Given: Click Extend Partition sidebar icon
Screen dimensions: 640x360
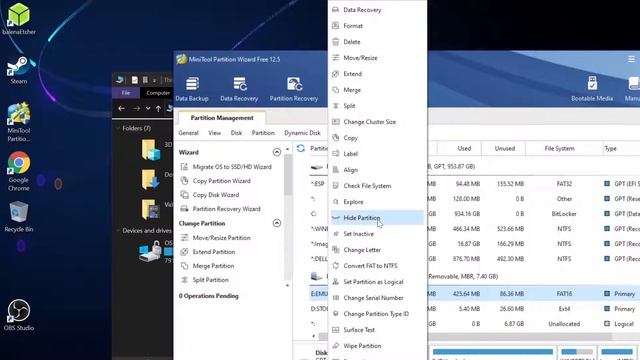Looking at the screenshot, I should [x=184, y=252].
